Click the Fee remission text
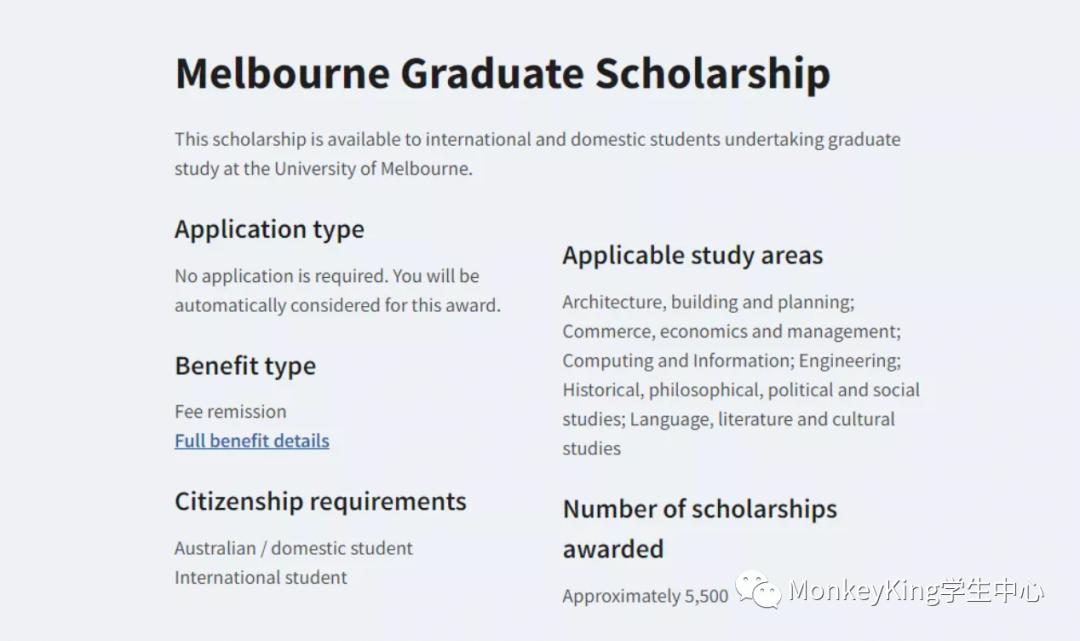The image size is (1080, 641). pos(230,412)
